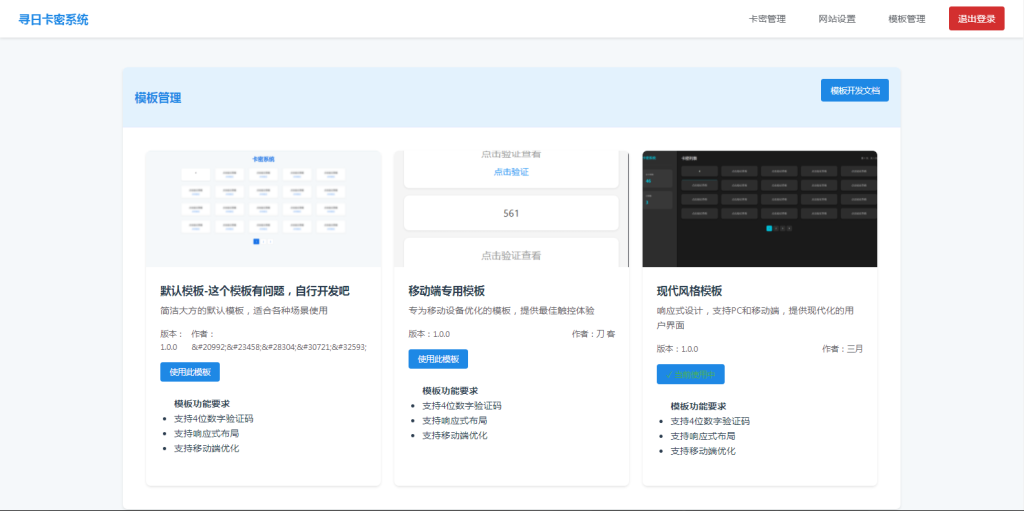This screenshot has width=1024, height=511.
Task: Click 模板功能要求 heading in 默认模板 card
Action: click(202, 404)
